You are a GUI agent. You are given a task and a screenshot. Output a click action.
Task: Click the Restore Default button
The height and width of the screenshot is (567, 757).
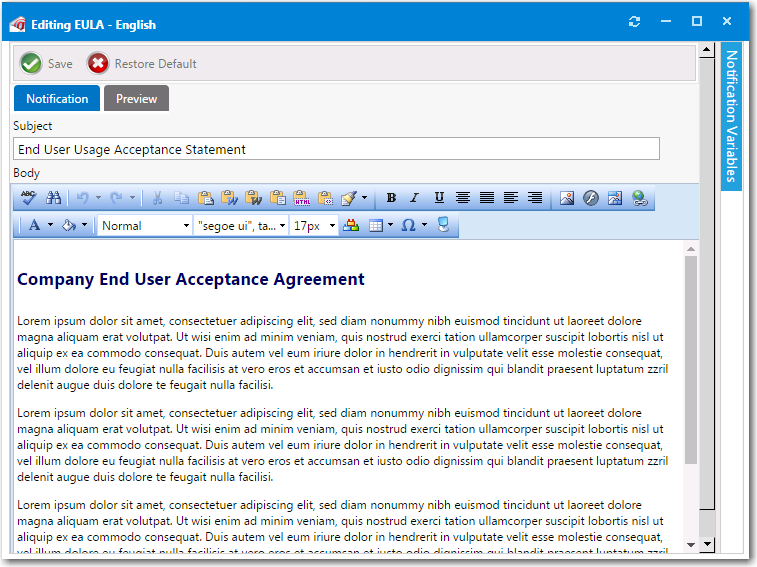point(142,64)
